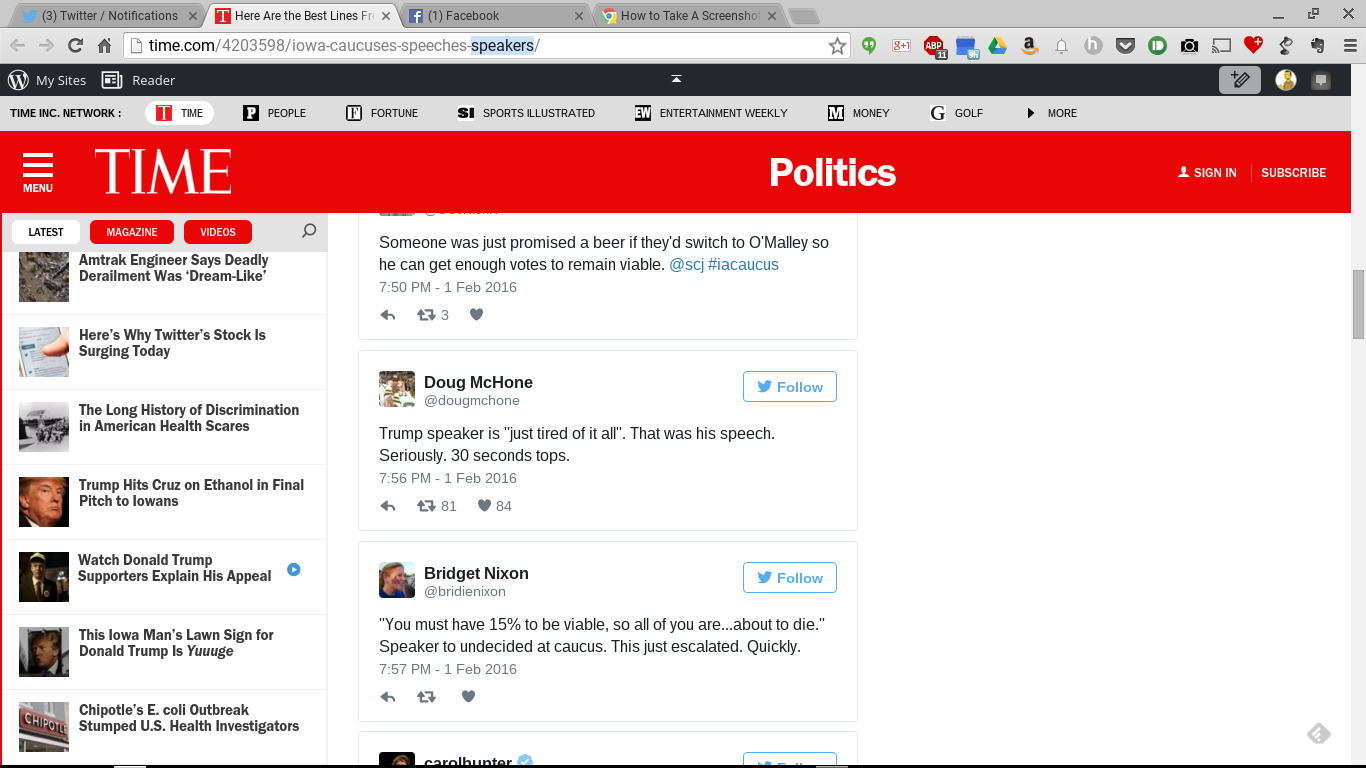Click the red heart plus extension

(1253, 44)
